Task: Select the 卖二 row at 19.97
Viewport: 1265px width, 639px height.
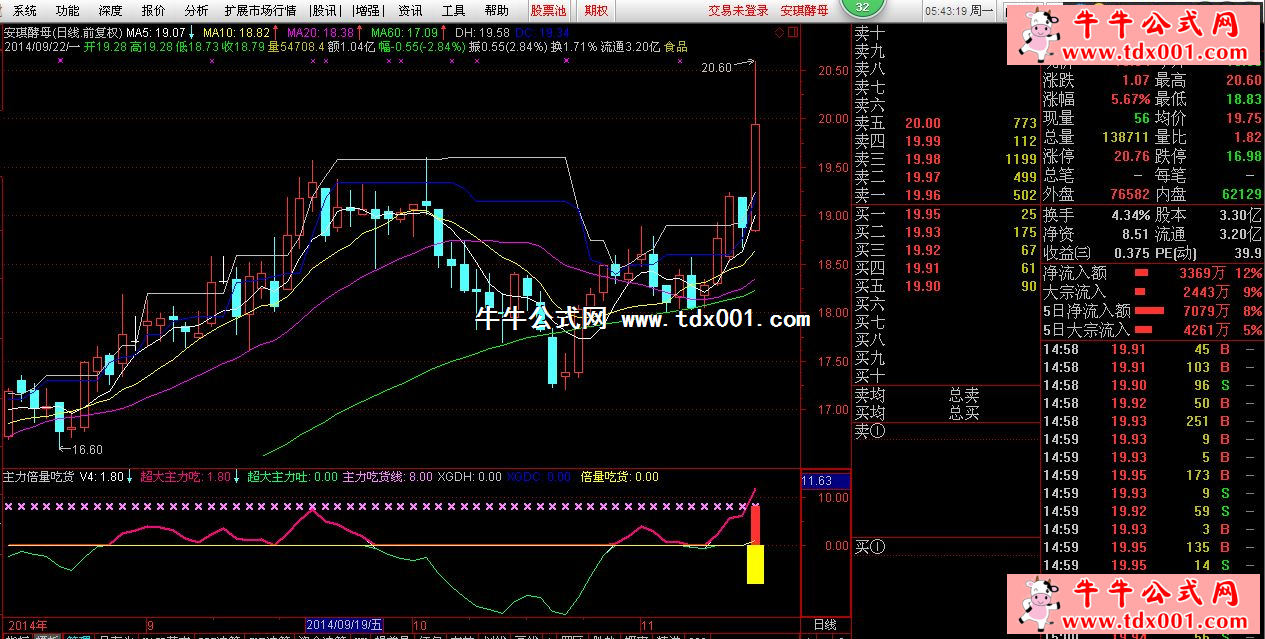Action: (x=947, y=177)
